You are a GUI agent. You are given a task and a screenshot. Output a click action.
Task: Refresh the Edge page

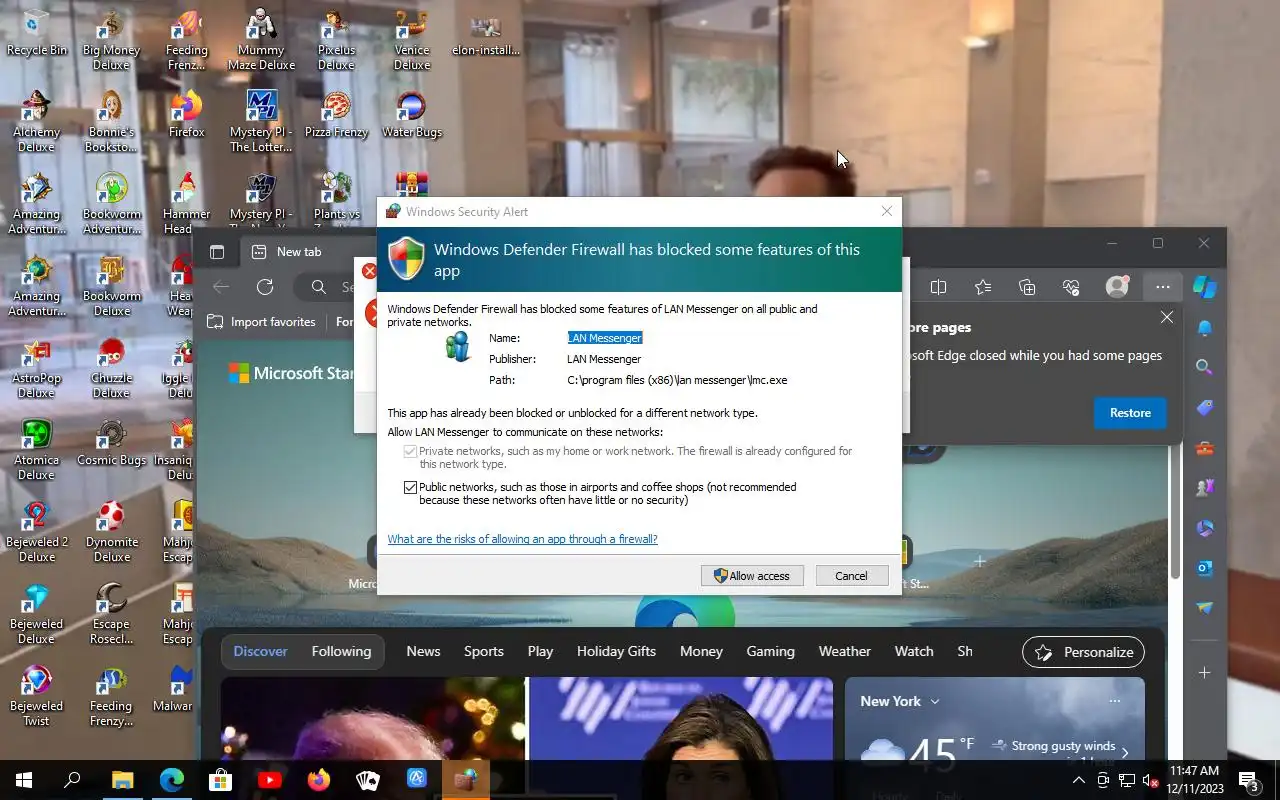point(265,287)
